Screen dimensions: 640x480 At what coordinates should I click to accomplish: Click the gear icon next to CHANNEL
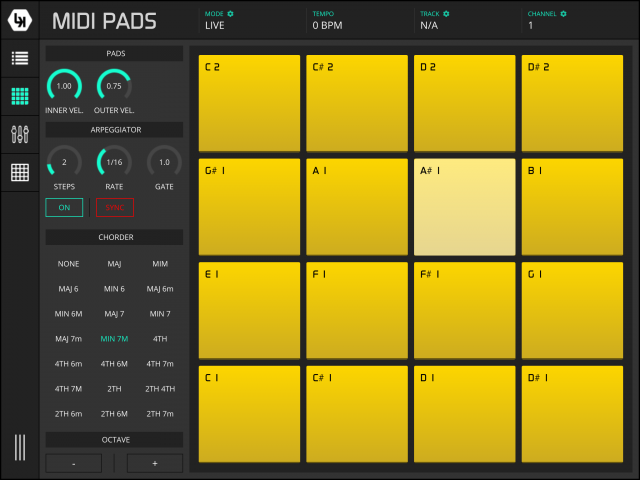564,14
